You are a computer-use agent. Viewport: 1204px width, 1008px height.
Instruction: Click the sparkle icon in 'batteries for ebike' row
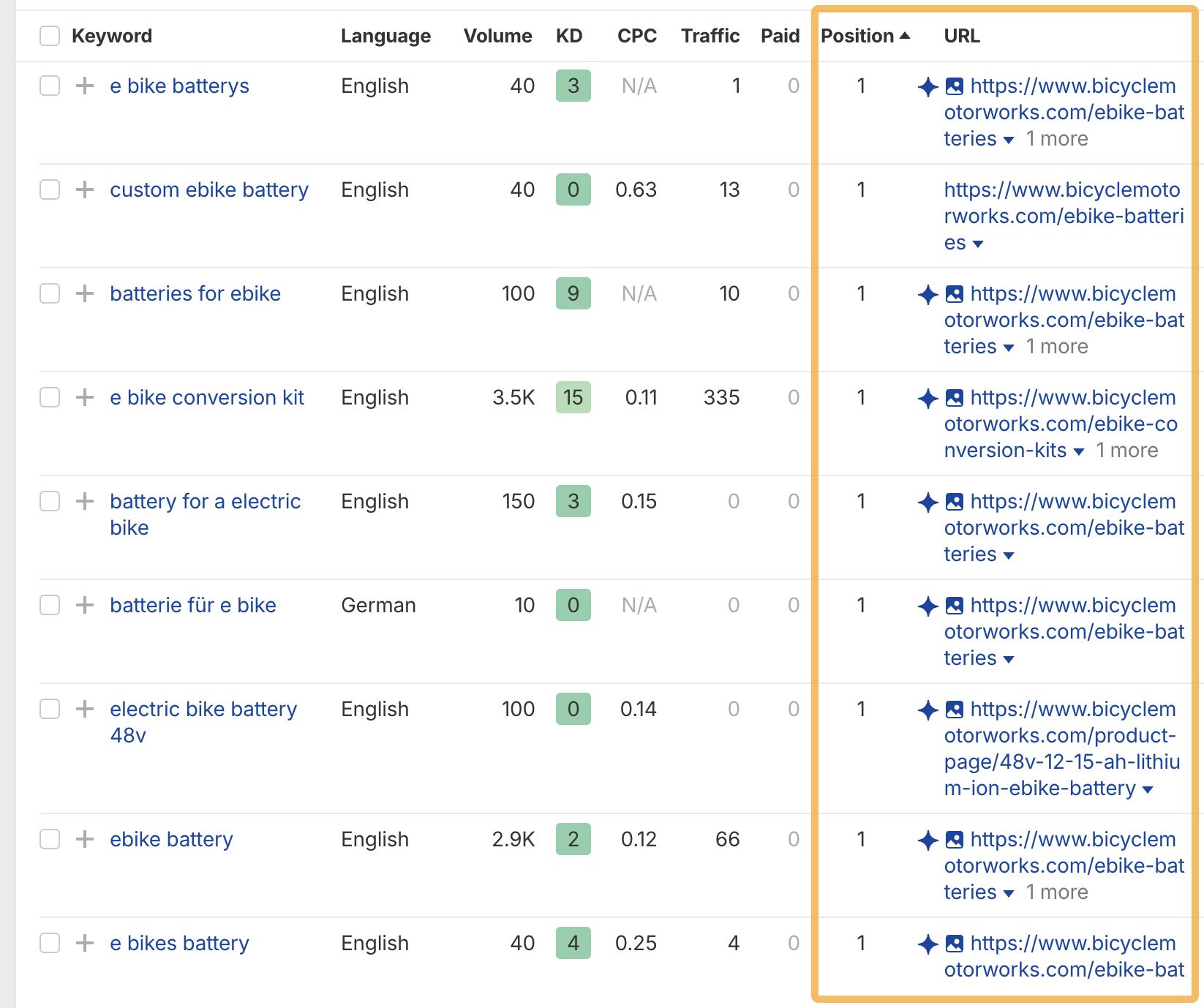(x=928, y=294)
